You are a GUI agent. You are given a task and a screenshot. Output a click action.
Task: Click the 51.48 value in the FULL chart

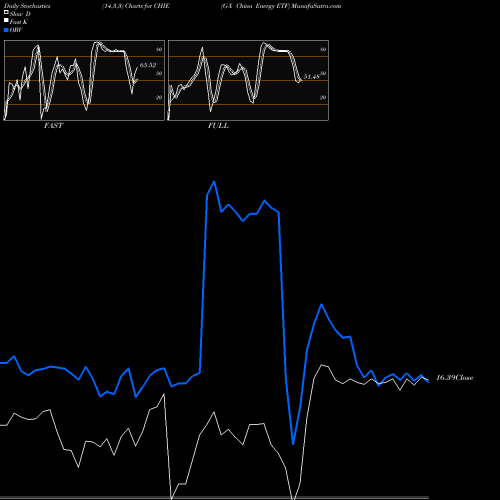point(311,77)
